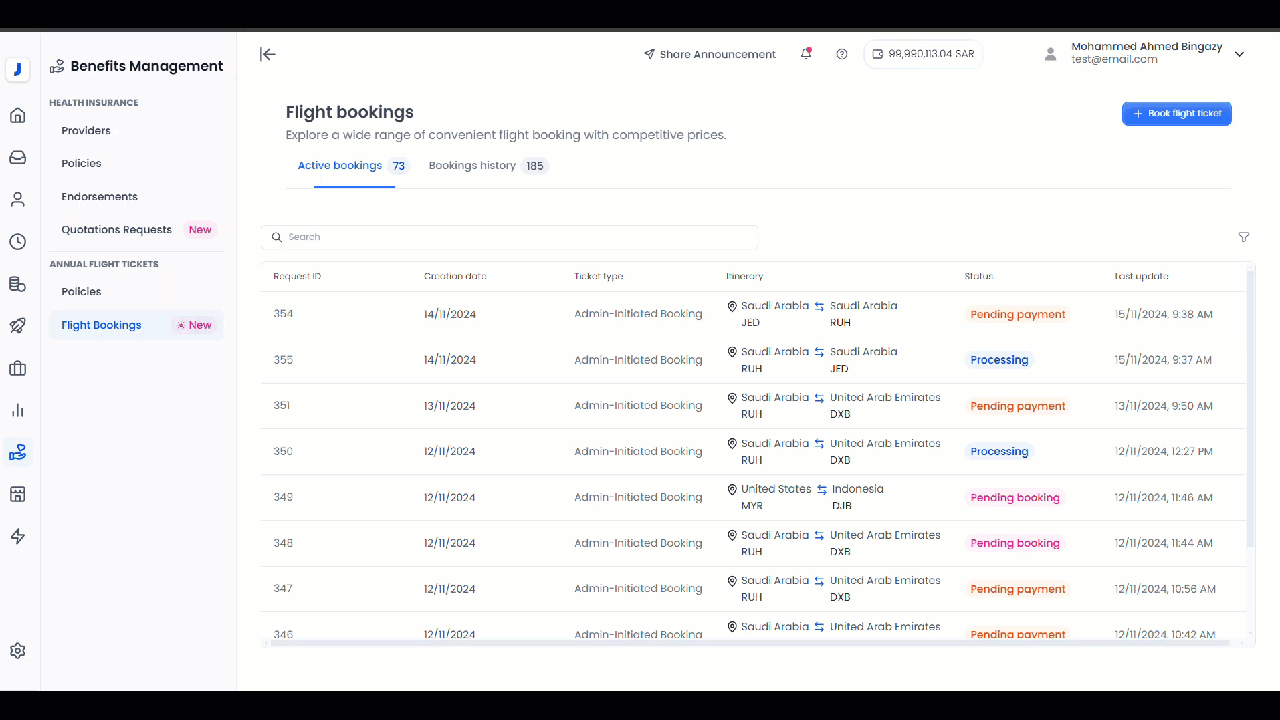
Task: Open the inbox icon in left rail
Action: pos(17,157)
